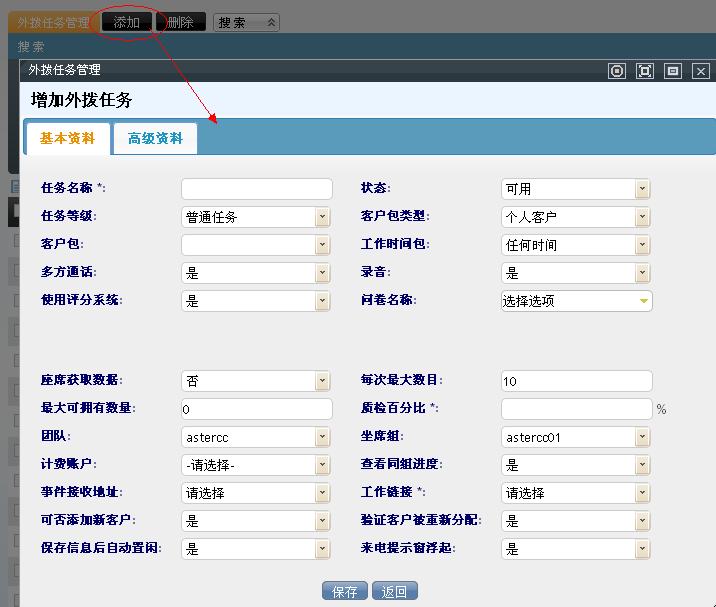Expand the 搜索 panel chevron
716x607 pixels.
click(270, 22)
